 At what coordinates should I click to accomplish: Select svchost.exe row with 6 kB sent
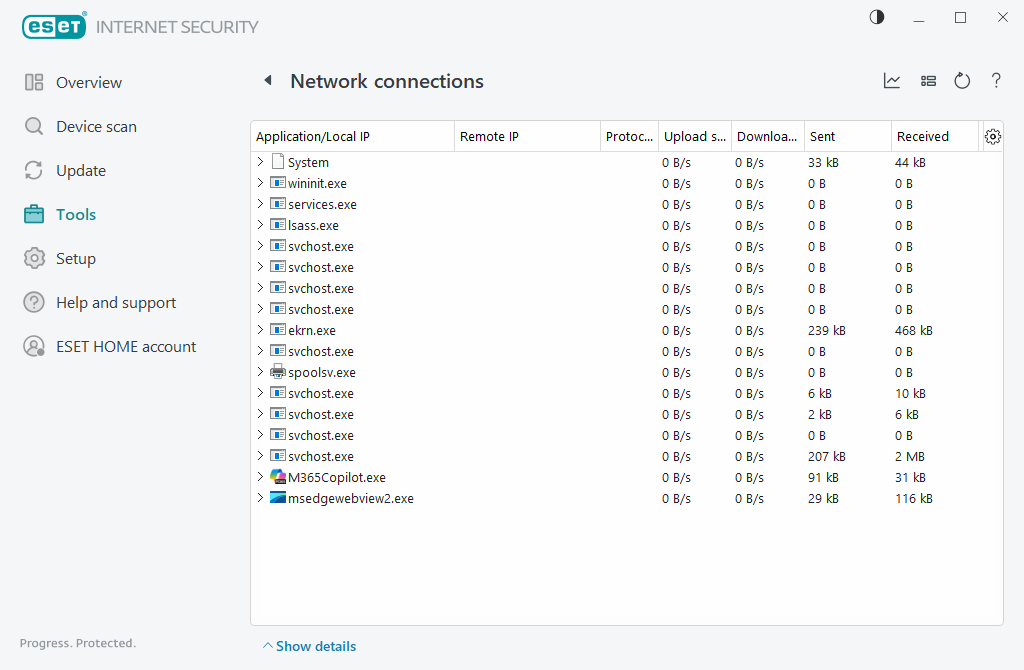pos(321,393)
